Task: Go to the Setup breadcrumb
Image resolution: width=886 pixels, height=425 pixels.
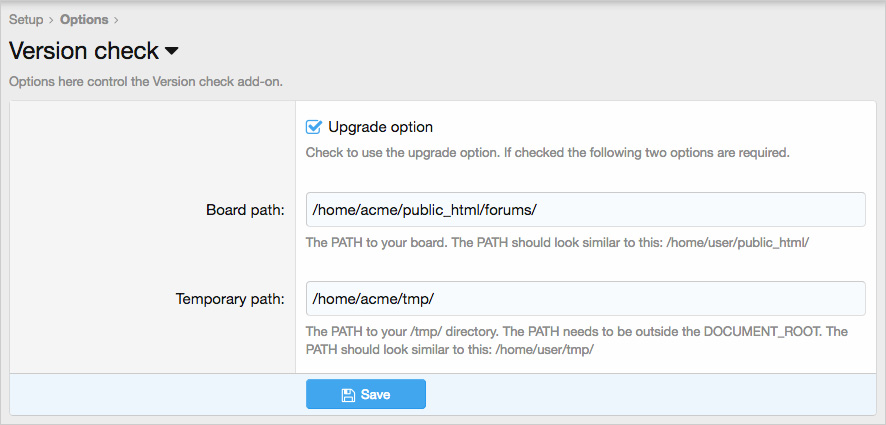Action: tap(26, 19)
